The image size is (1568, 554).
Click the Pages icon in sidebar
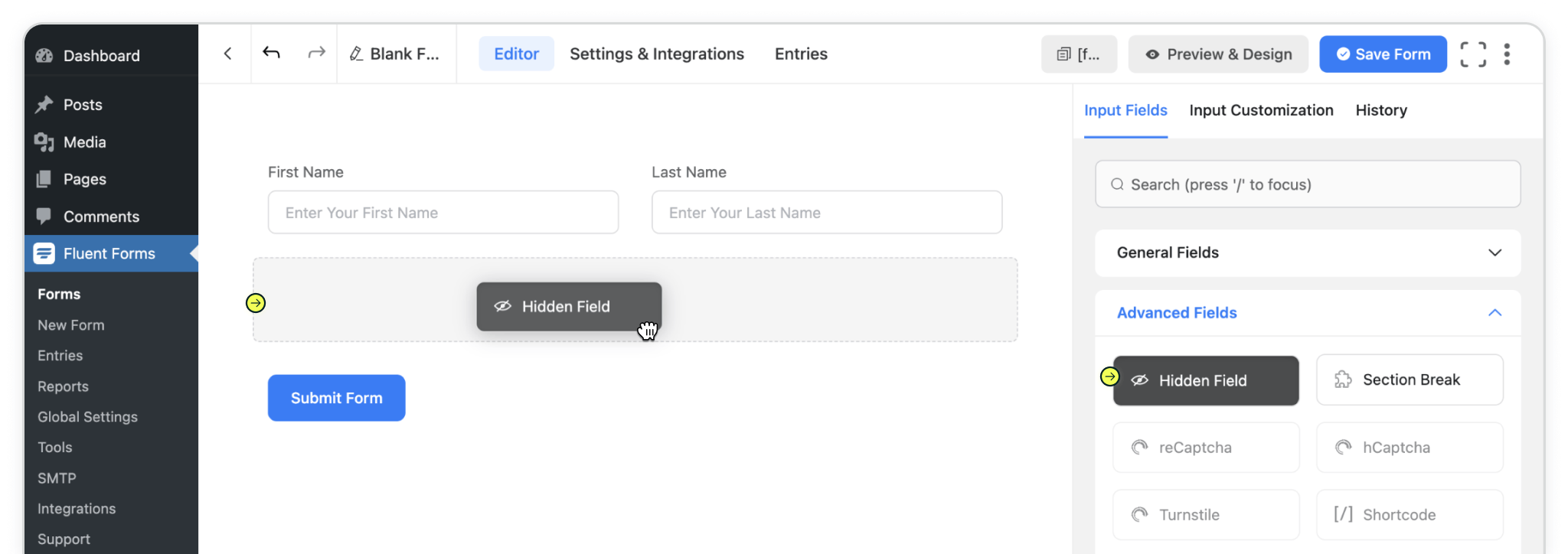click(44, 179)
